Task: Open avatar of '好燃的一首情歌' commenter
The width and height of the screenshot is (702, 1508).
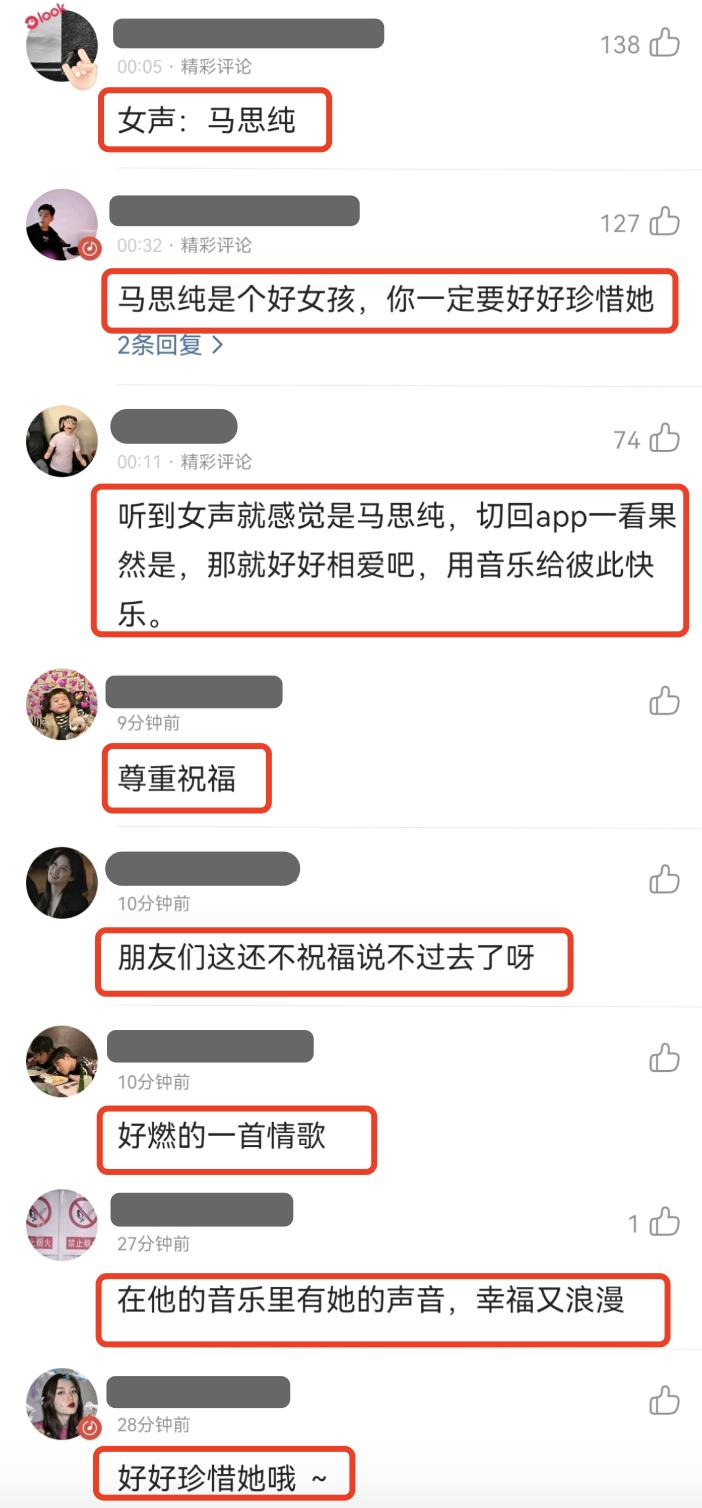Action: pos(62,1061)
